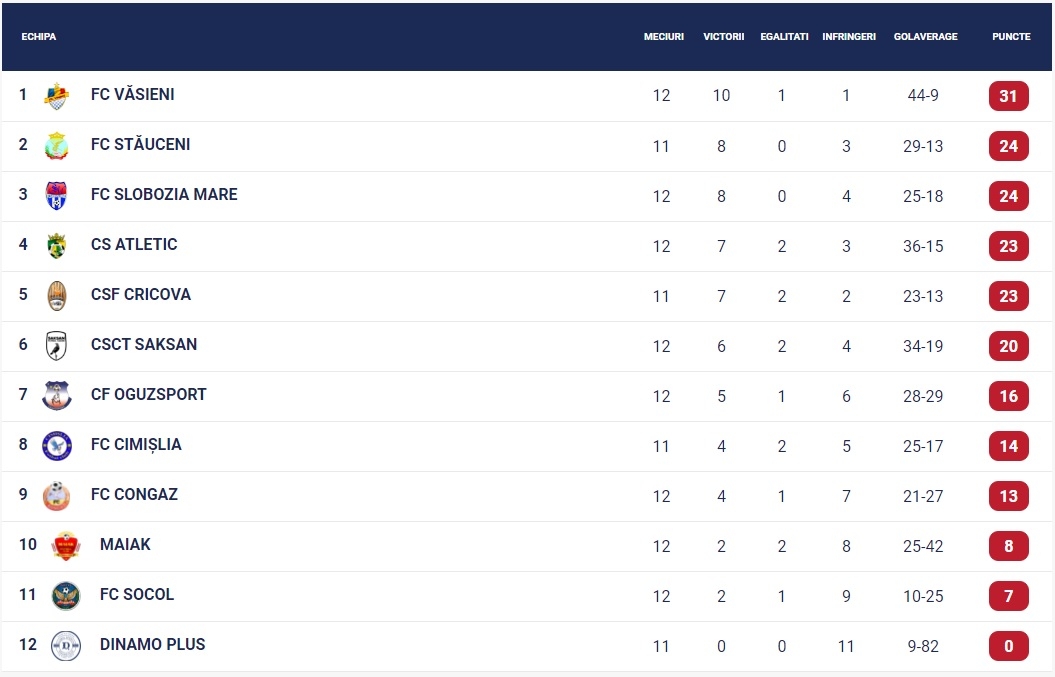Select the FC Congaz team logo

pos(57,495)
